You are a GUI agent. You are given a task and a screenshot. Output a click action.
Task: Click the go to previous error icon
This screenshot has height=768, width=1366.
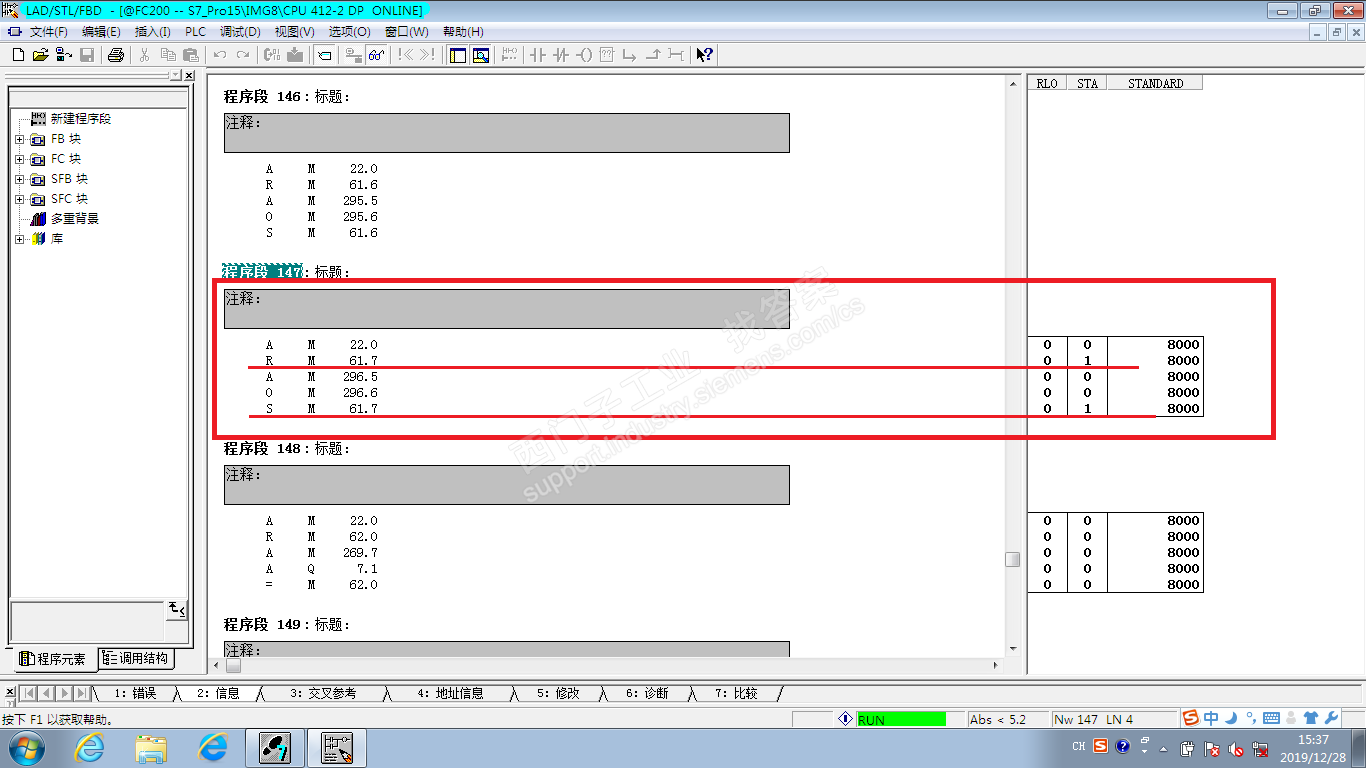point(406,55)
